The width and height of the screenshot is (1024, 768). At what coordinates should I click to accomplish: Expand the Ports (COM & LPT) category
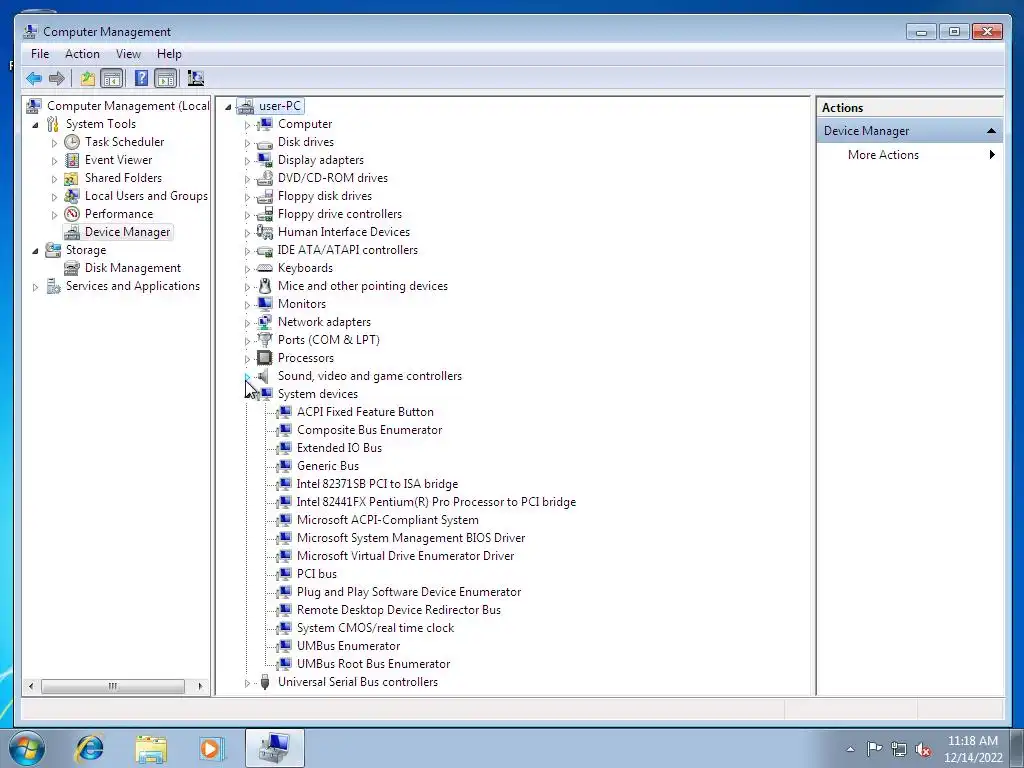(x=248, y=341)
